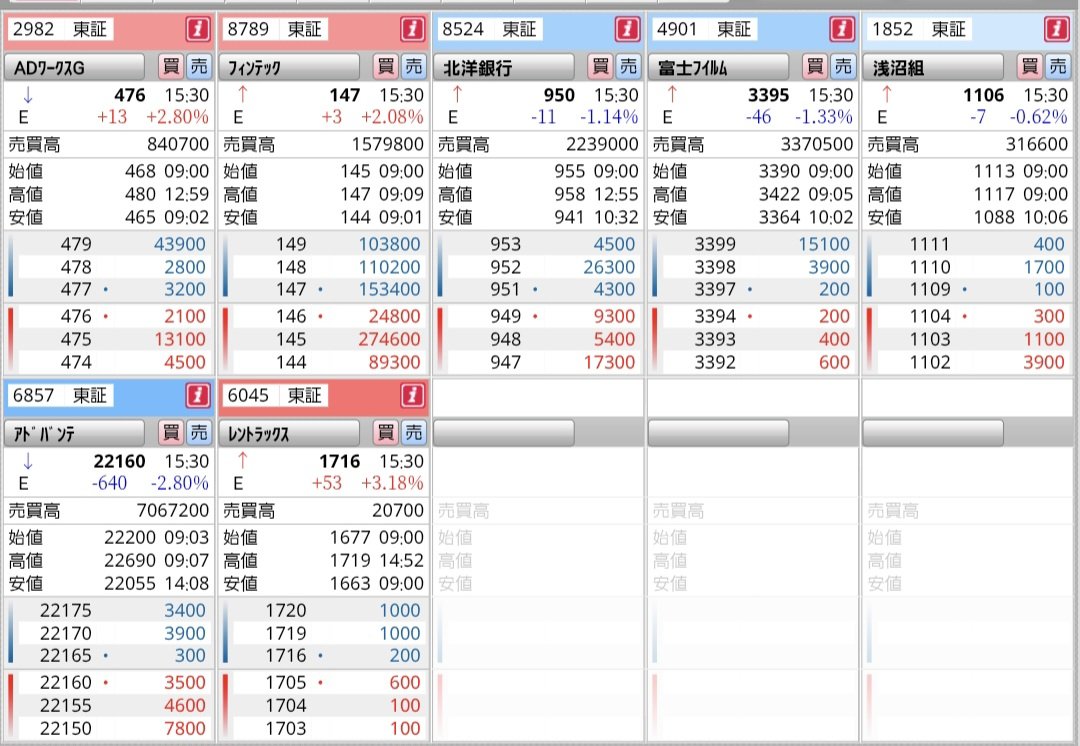Image resolution: width=1080 pixels, height=746 pixels.
Task: Select the フィンテック stock name button
Action: 289,68
